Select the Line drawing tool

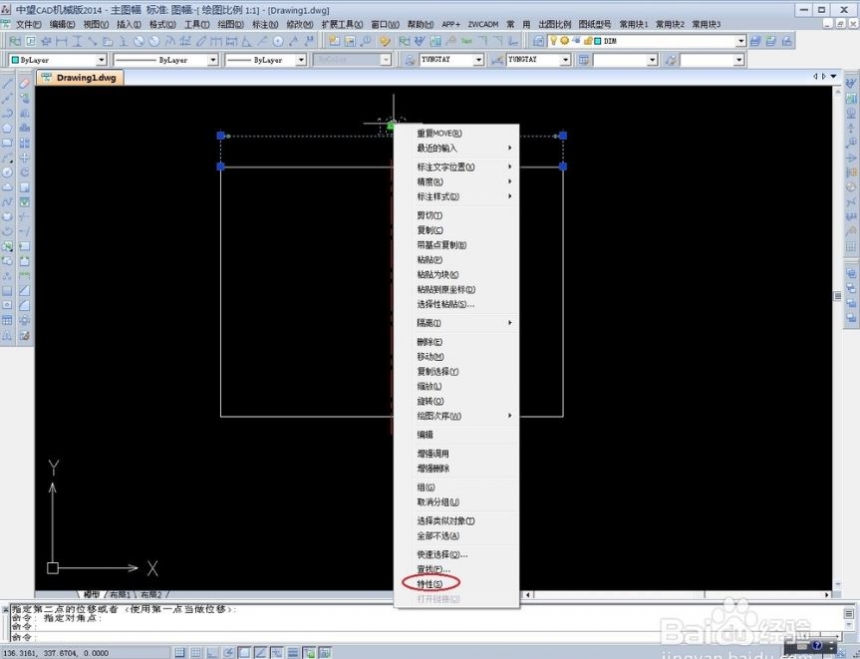(7, 83)
